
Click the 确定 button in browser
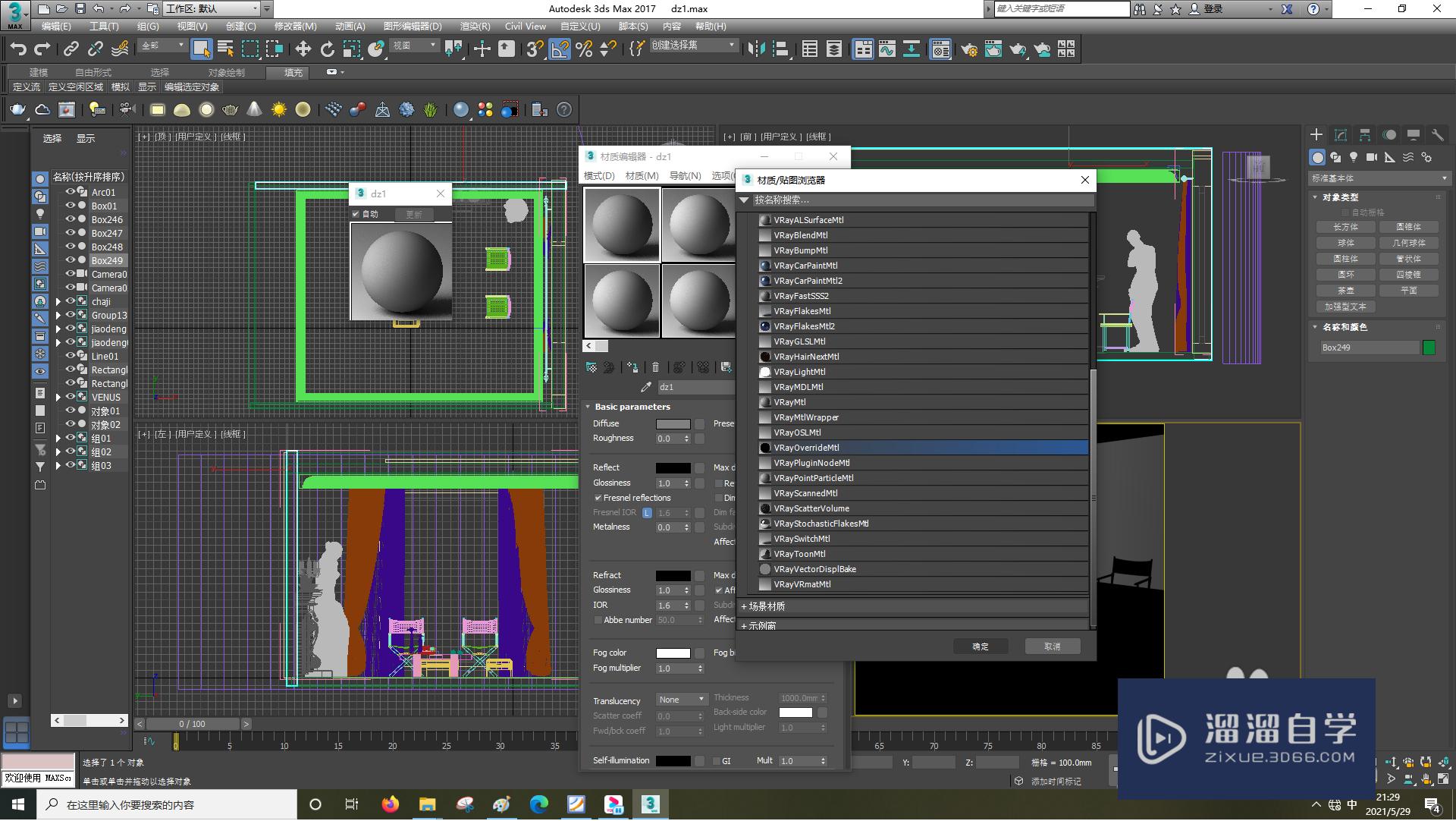981,646
